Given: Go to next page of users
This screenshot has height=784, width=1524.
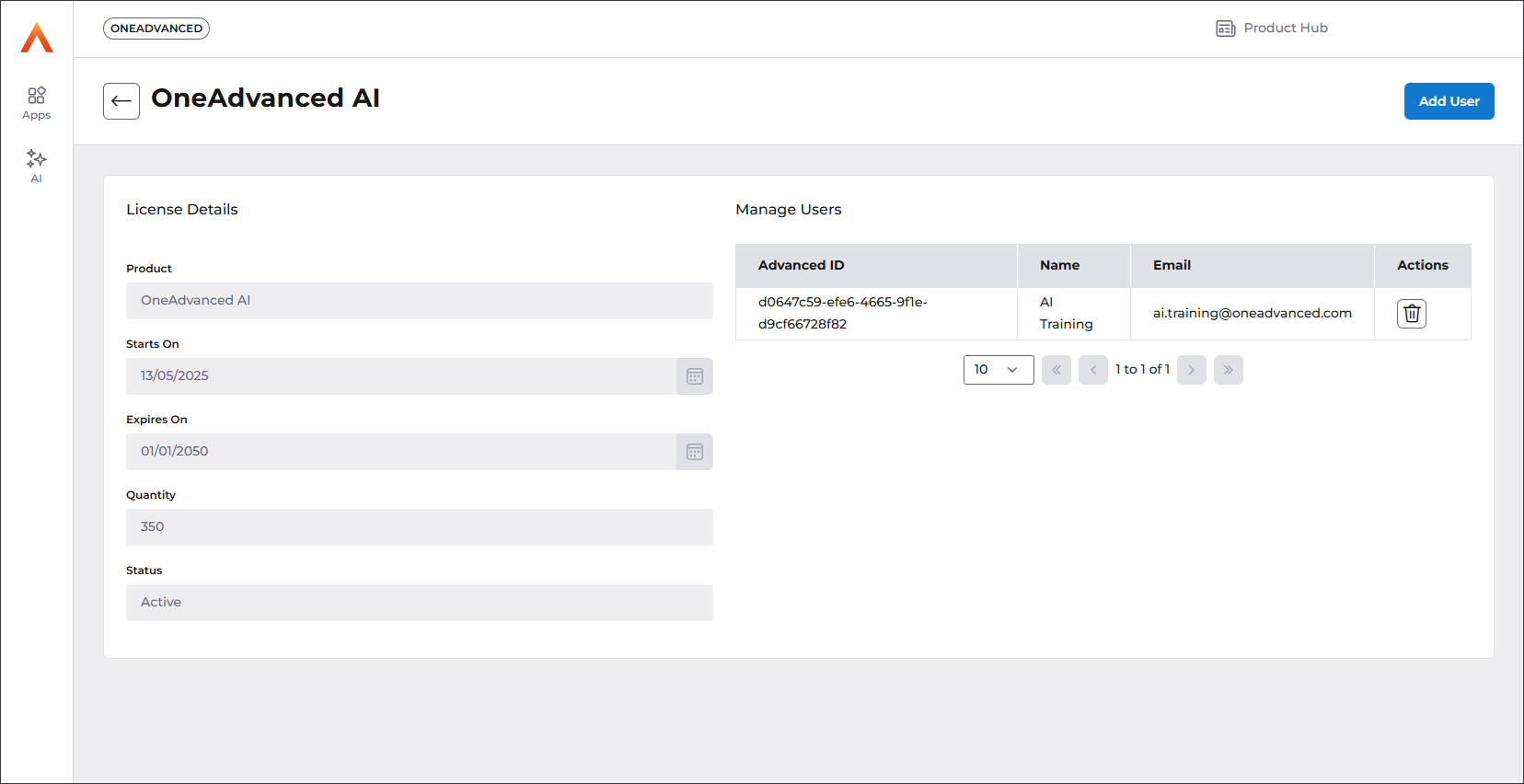Looking at the screenshot, I should click(1192, 370).
